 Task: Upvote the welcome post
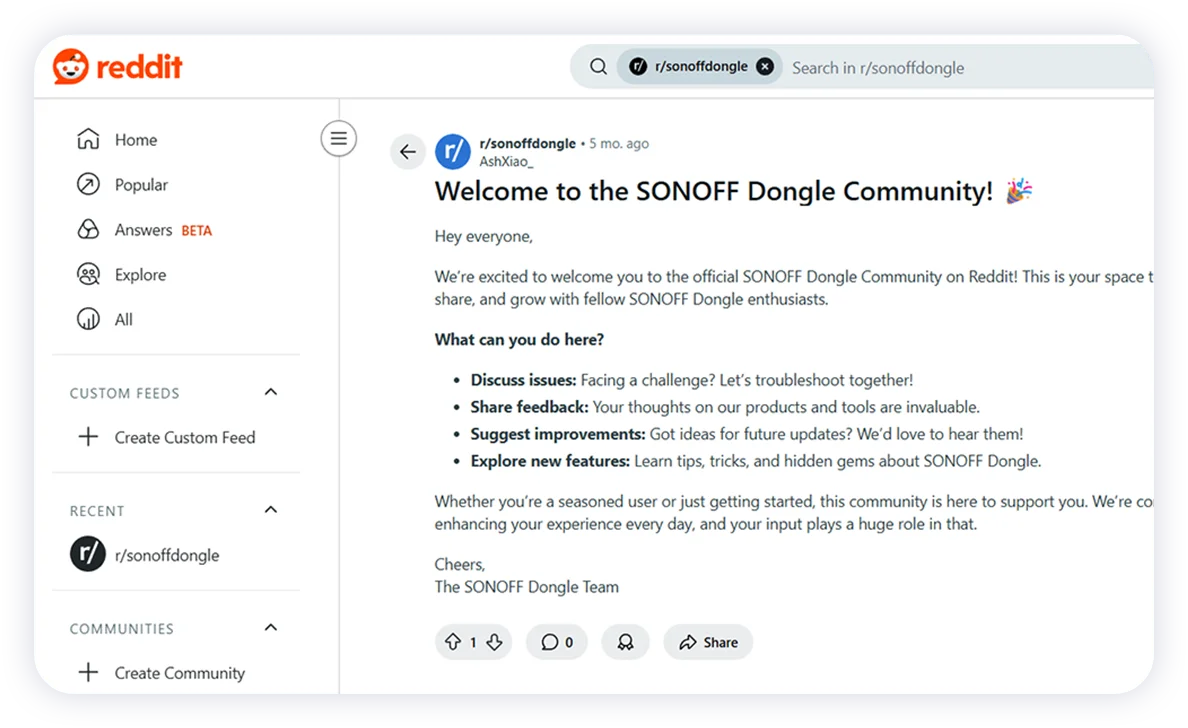coord(453,642)
